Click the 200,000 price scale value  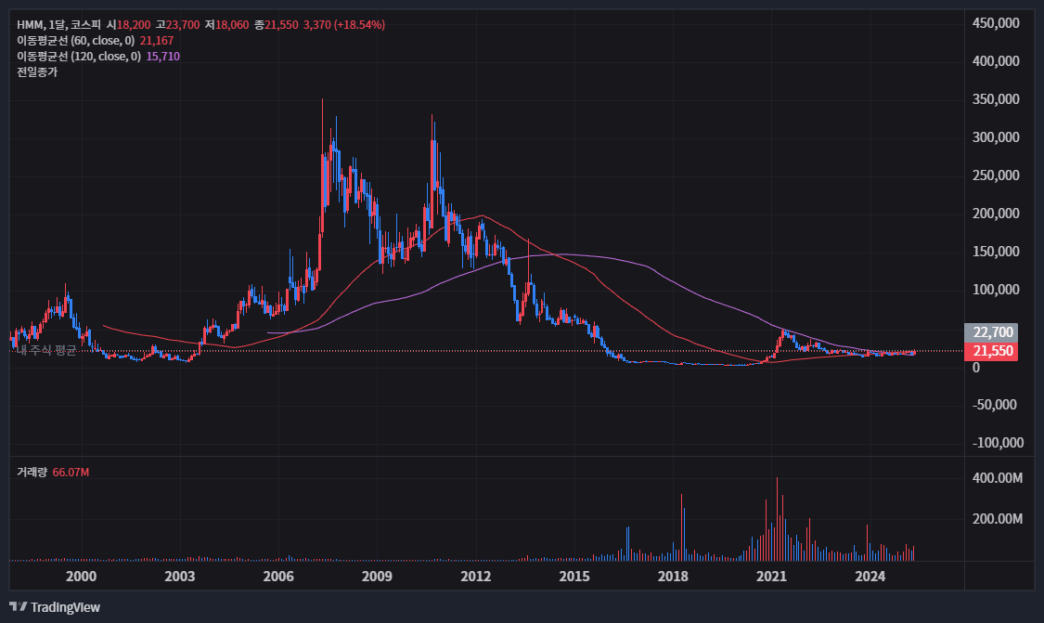995,214
